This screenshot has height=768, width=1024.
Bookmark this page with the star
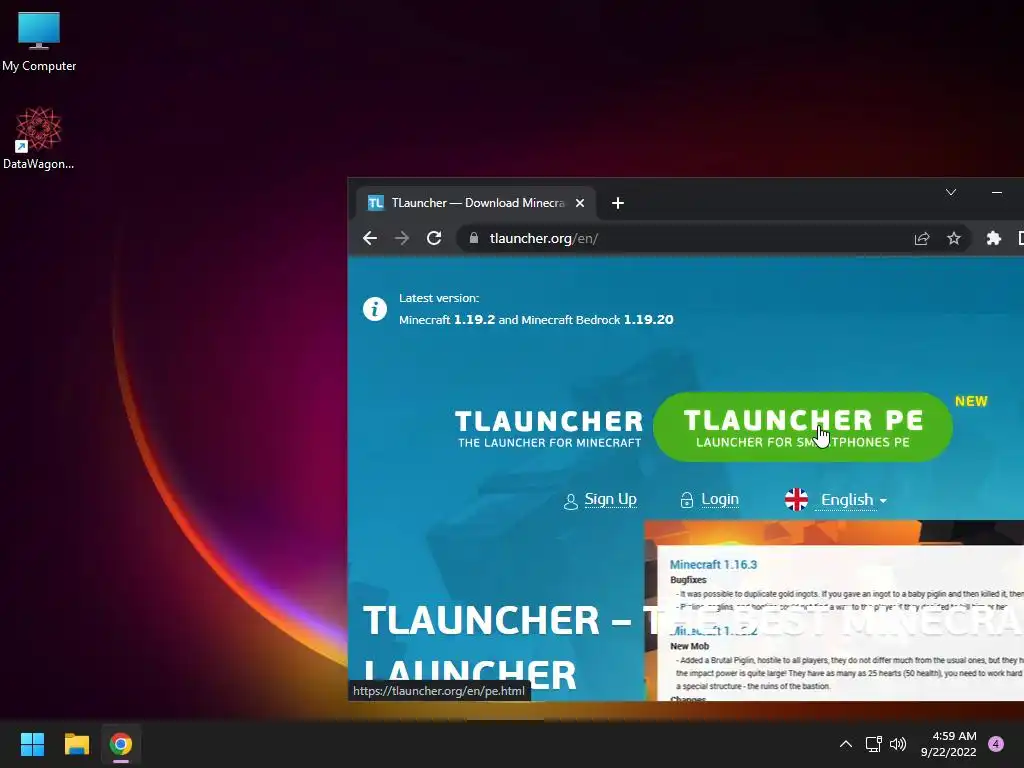(953, 238)
